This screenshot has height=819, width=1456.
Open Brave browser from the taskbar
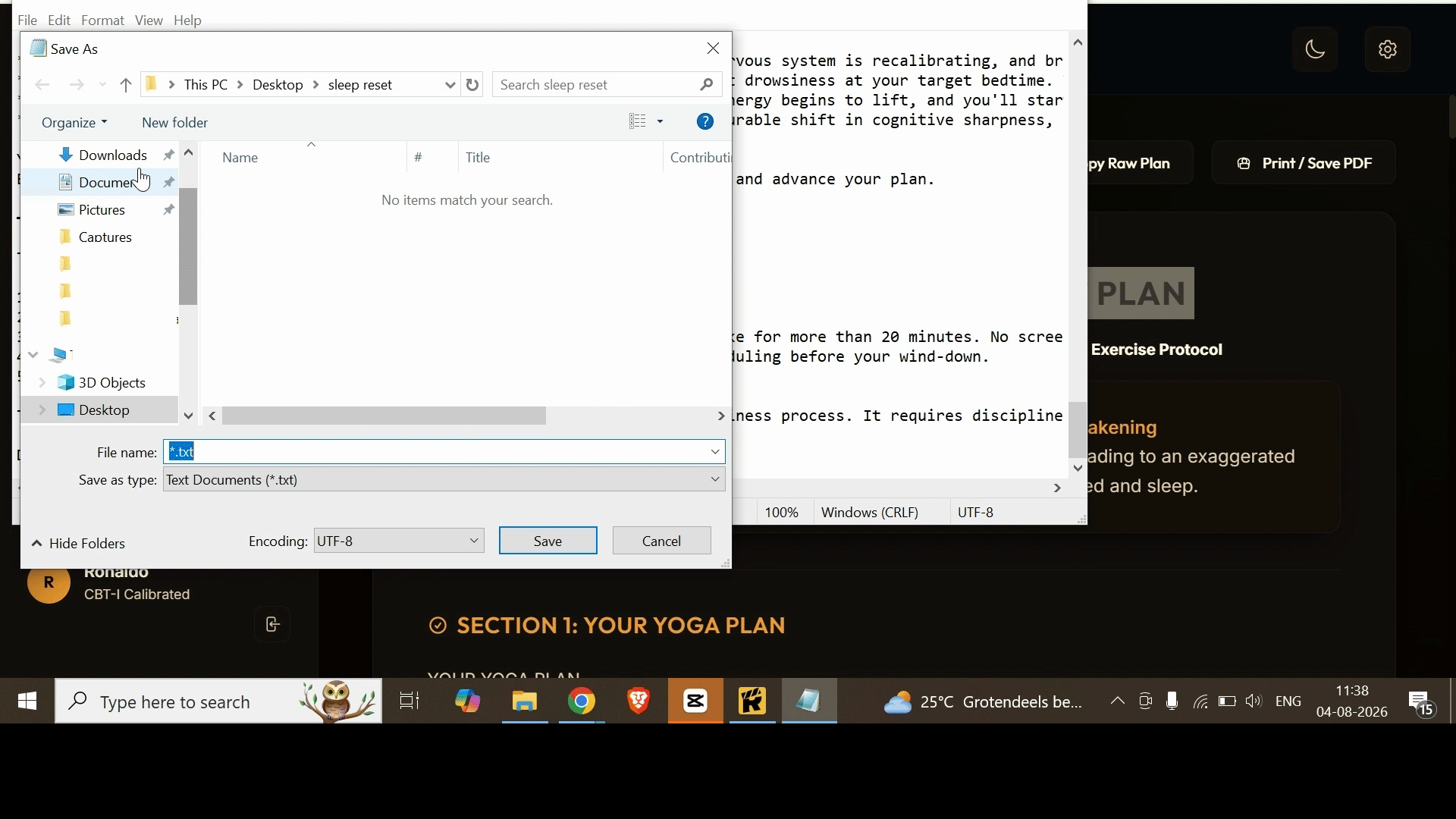coord(639,701)
